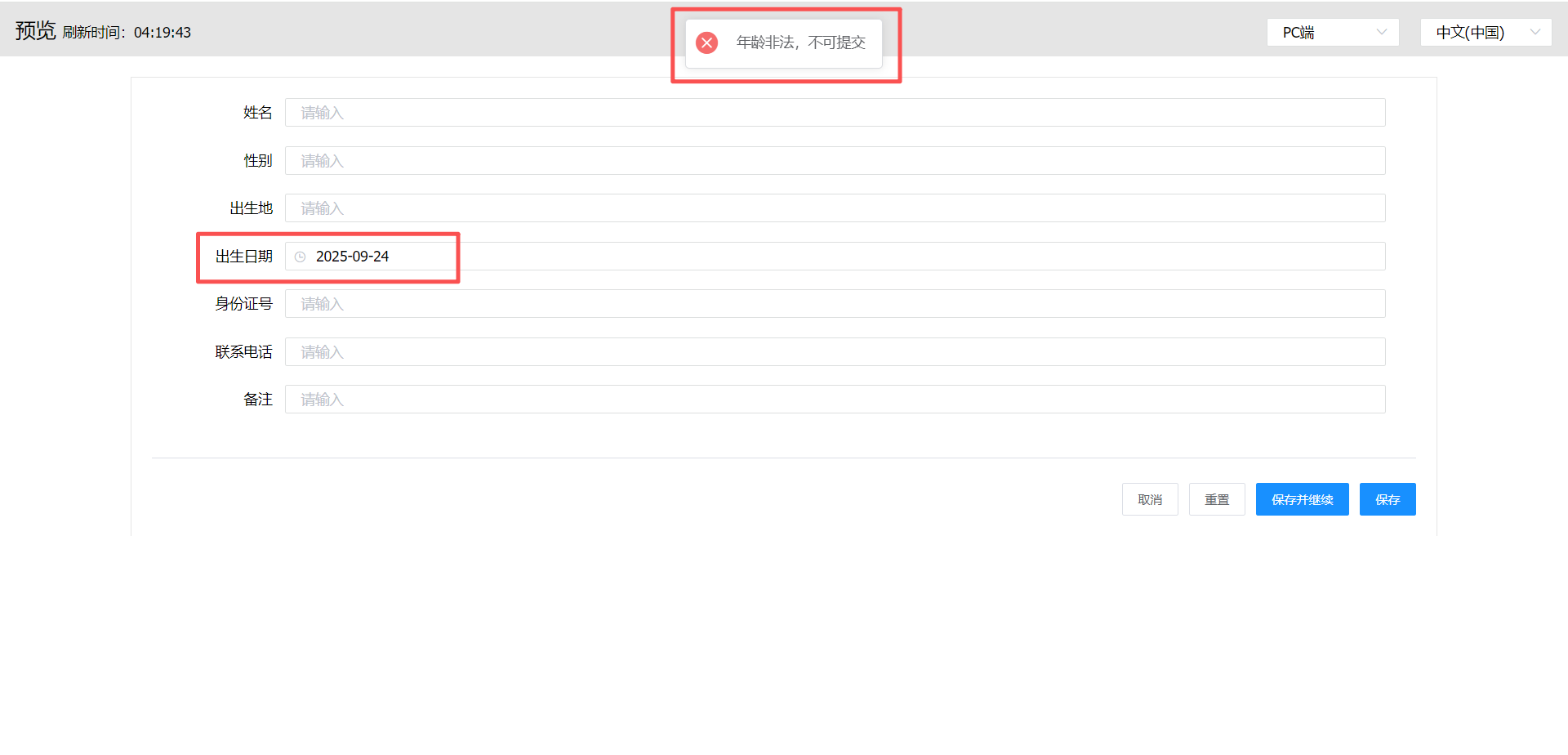This screenshot has width=1568, height=755.
Task: Click the 刷新时间 timestamp text
Action: pyautogui.click(x=127, y=33)
